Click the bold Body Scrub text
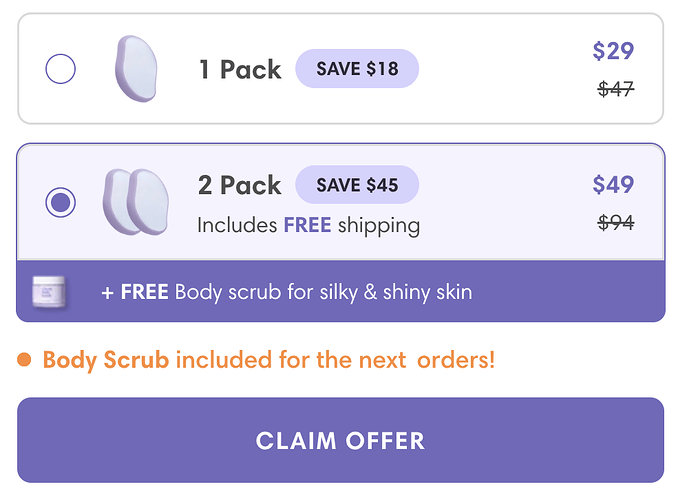687x500 pixels. pyautogui.click(x=106, y=359)
